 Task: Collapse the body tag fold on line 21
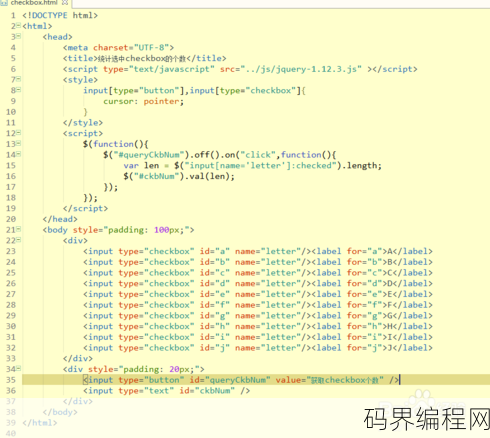click(x=19, y=229)
